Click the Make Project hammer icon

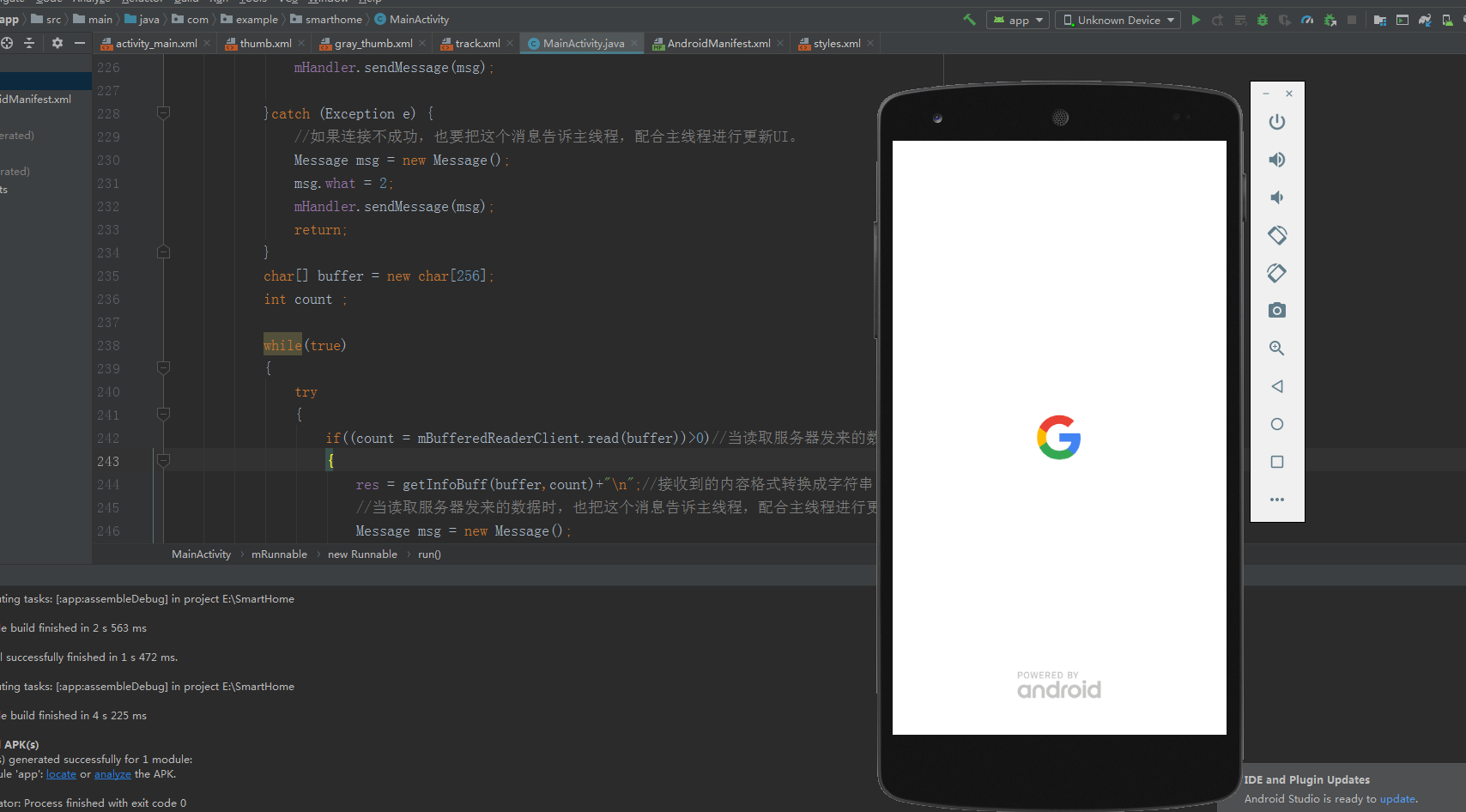(968, 18)
